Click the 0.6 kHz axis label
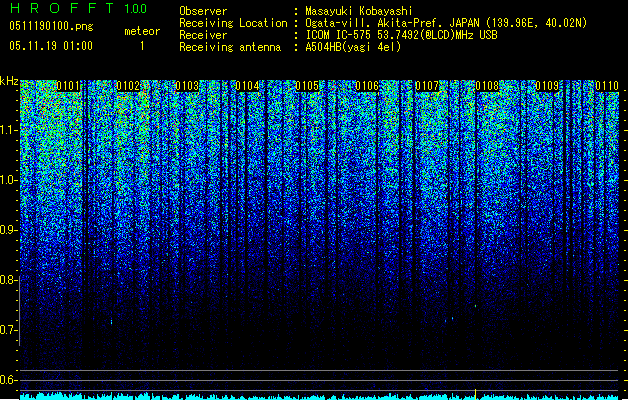The height and width of the screenshot is (400, 629). coord(8,380)
